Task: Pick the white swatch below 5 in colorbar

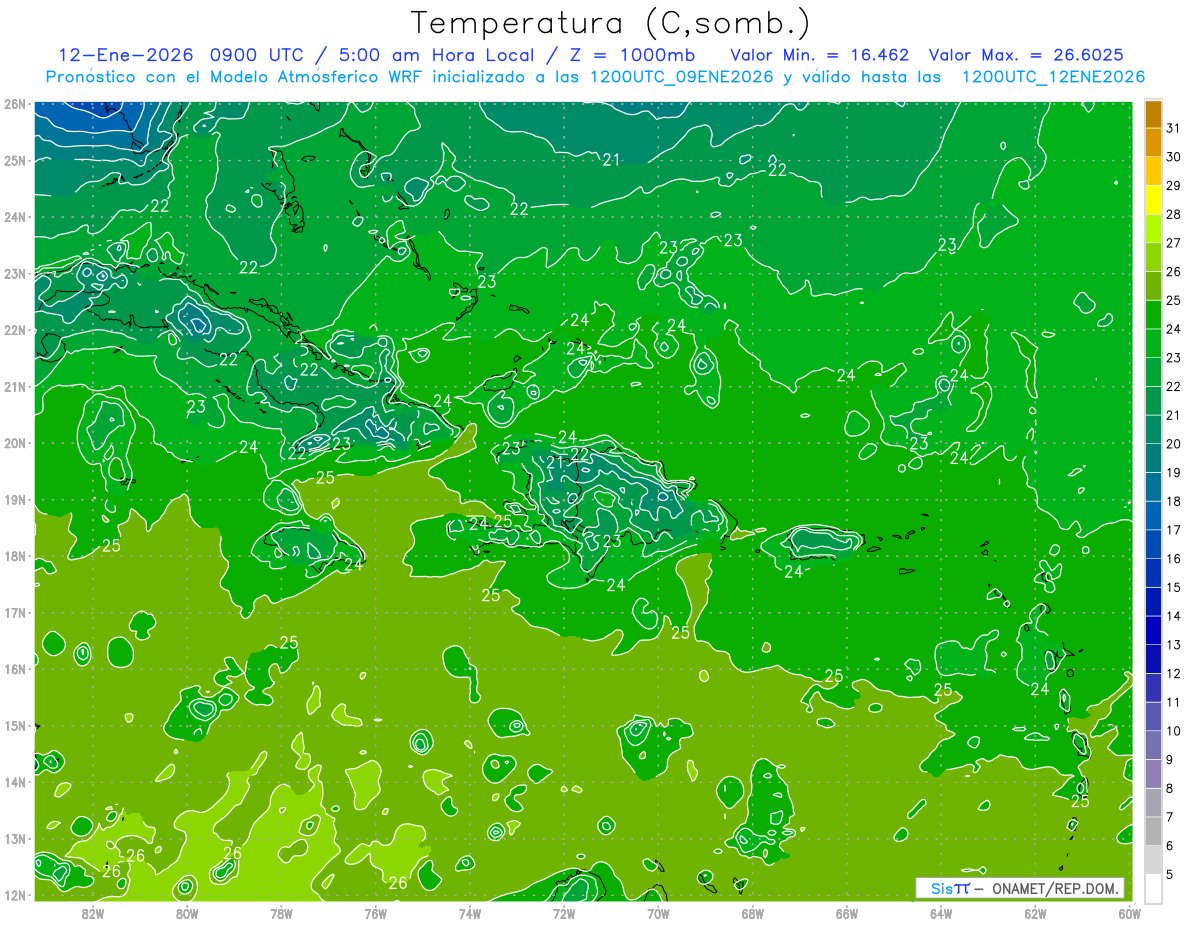Action: 1154,887
